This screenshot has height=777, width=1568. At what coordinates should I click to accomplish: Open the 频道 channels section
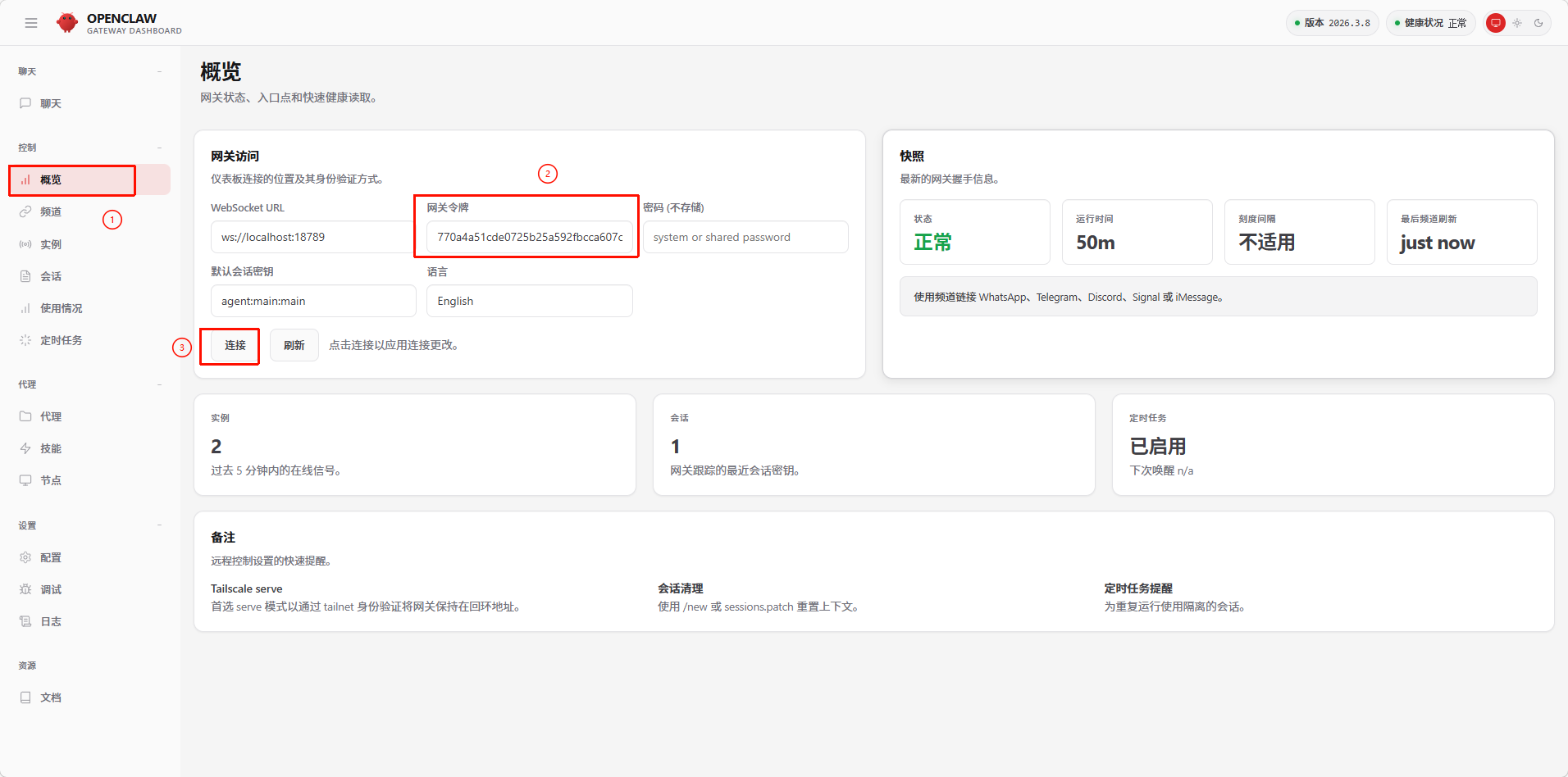coord(51,211)
